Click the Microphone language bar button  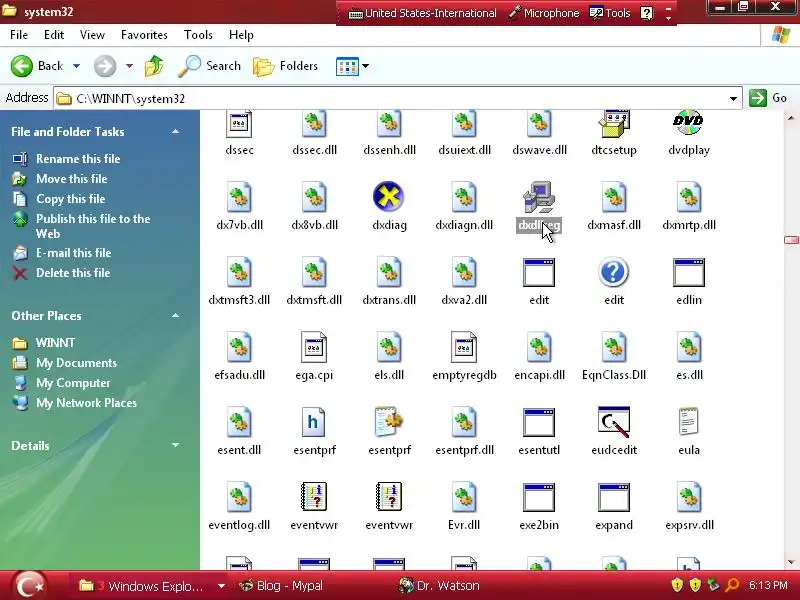click(544, 13)
